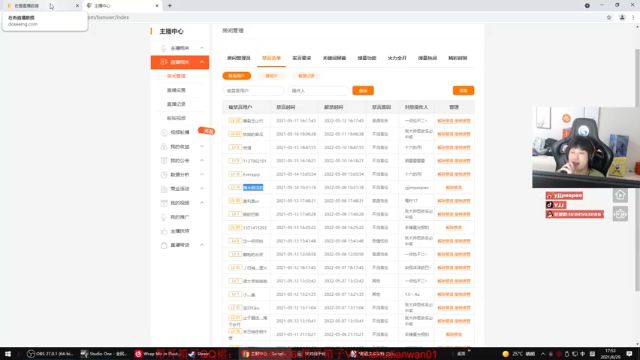Select the 解禁记录 pill filter
This screenshot has width=640, height=360.
[307, 76]
